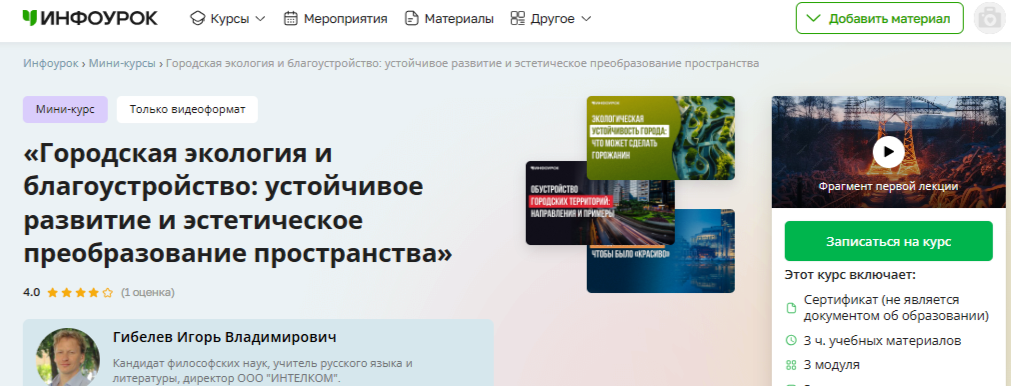This screenshot has height=386, width=1011.
Task: Follow the Мини-курсы breadcrumb link
Action: pyautogui.click(x=122, y=63)
